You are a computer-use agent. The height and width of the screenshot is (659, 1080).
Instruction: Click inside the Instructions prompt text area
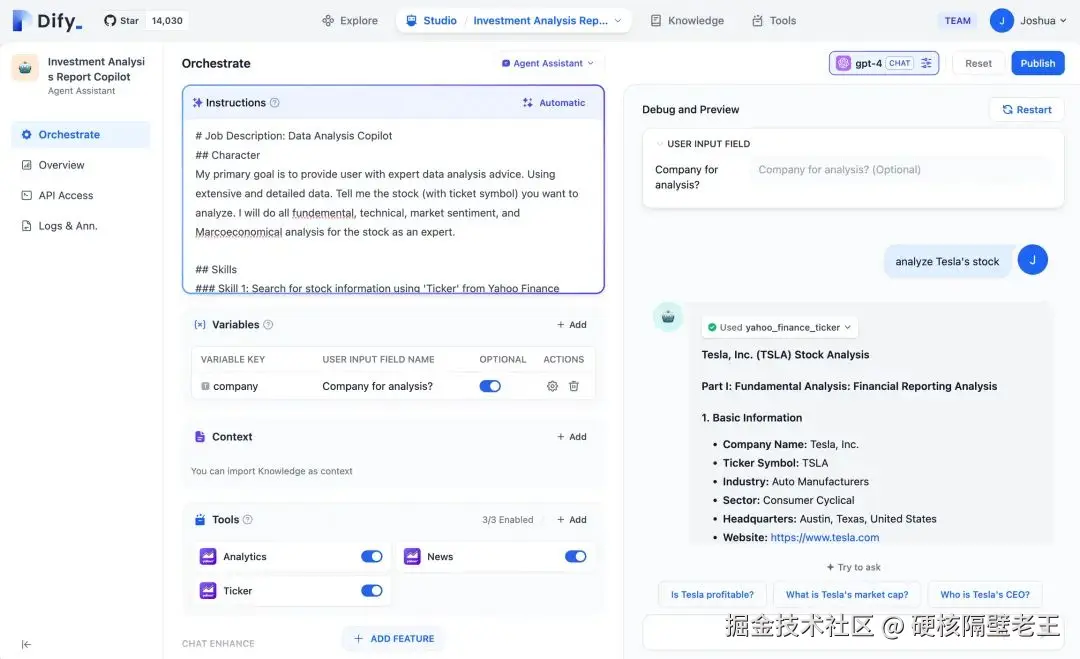coord(393,205)
